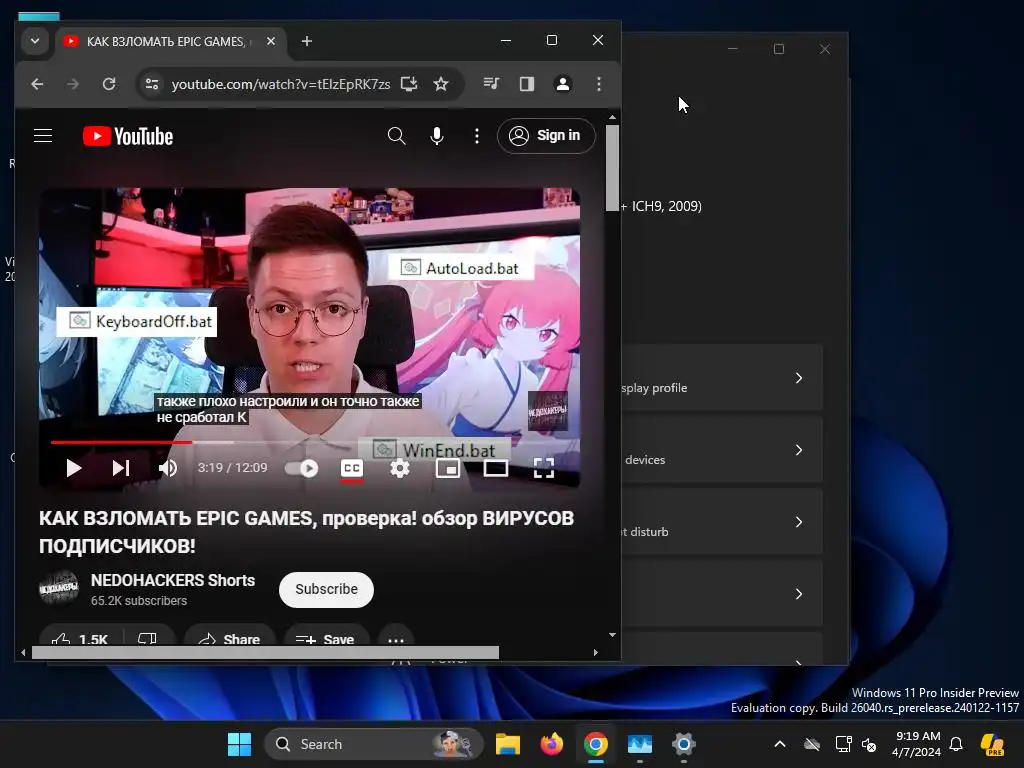Open video player settings gear
Screen dimensions: 1024x768
(x=400, y=468)
